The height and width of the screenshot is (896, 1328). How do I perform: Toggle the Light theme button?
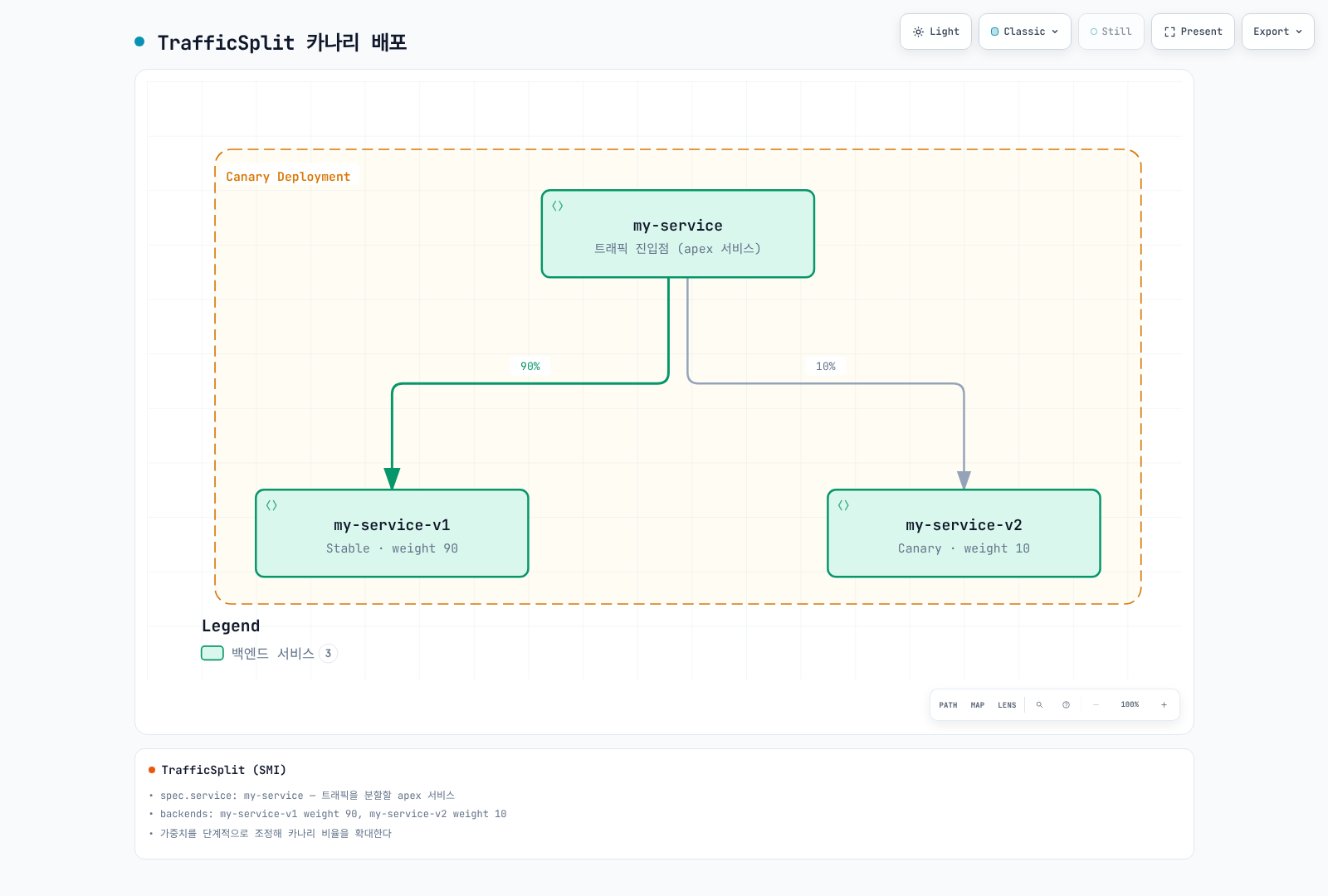click(x=935, y=32)
